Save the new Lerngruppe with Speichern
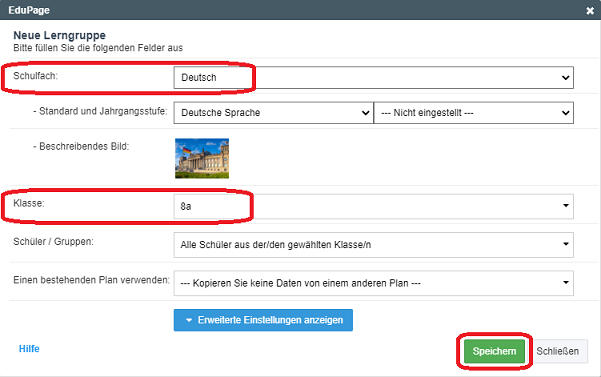This screenshot has height=377, width=601. click(494, 351)
